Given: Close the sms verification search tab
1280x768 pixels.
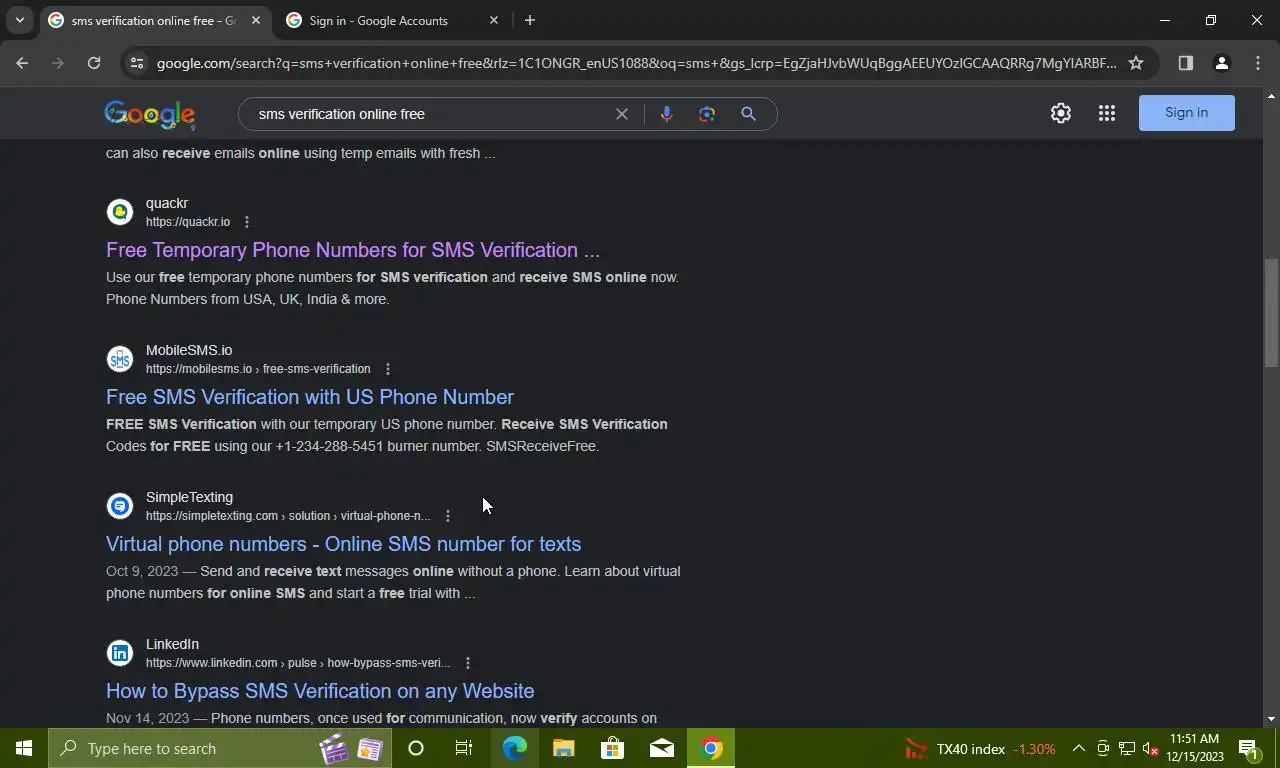Looking at the screenshot, I should (x=256, y=20).
